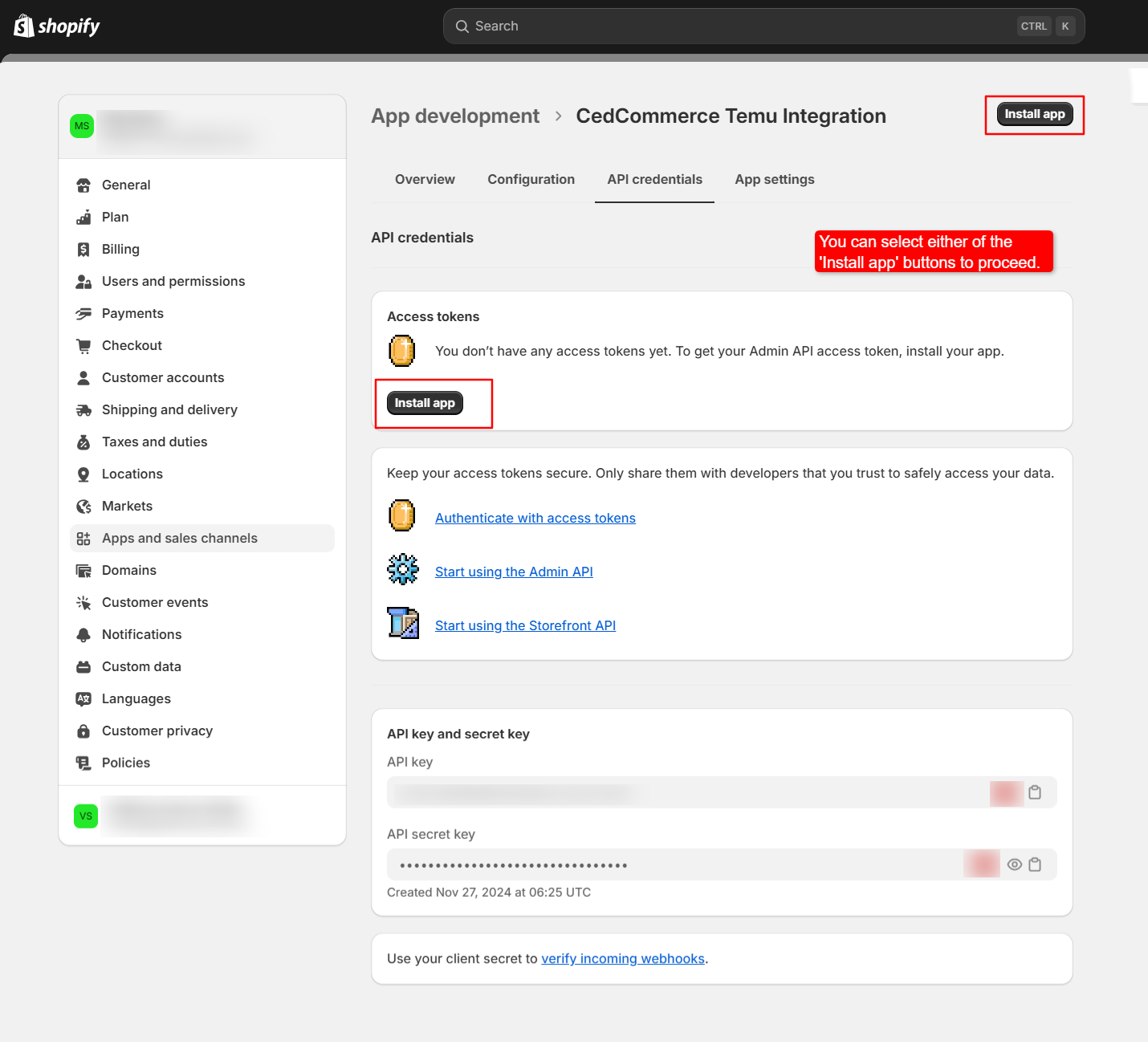Switch to the Configuration tab
This screenshot has height=1042, width=1148.
click(x=531, y=180)
